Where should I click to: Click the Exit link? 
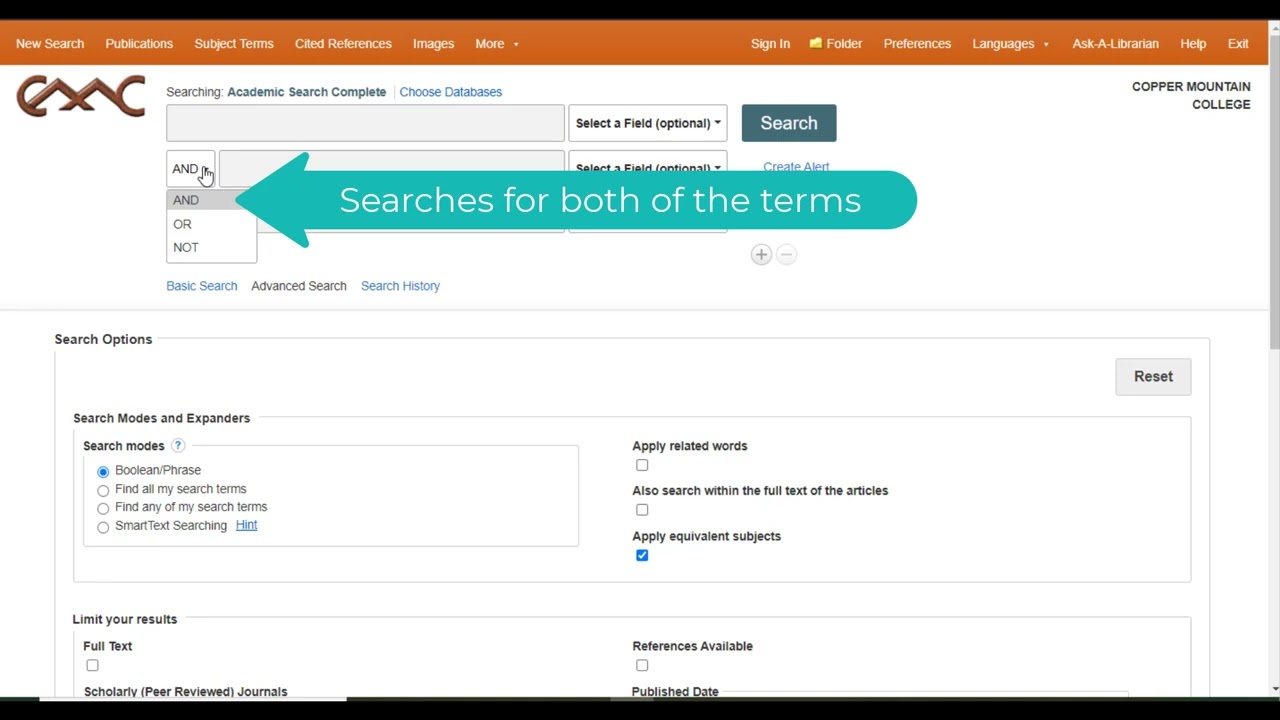click(1238, 44)
